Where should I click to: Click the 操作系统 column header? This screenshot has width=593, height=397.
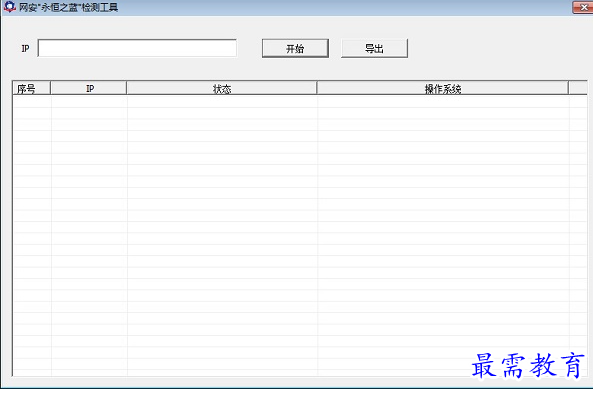click(x=442, y=88)
